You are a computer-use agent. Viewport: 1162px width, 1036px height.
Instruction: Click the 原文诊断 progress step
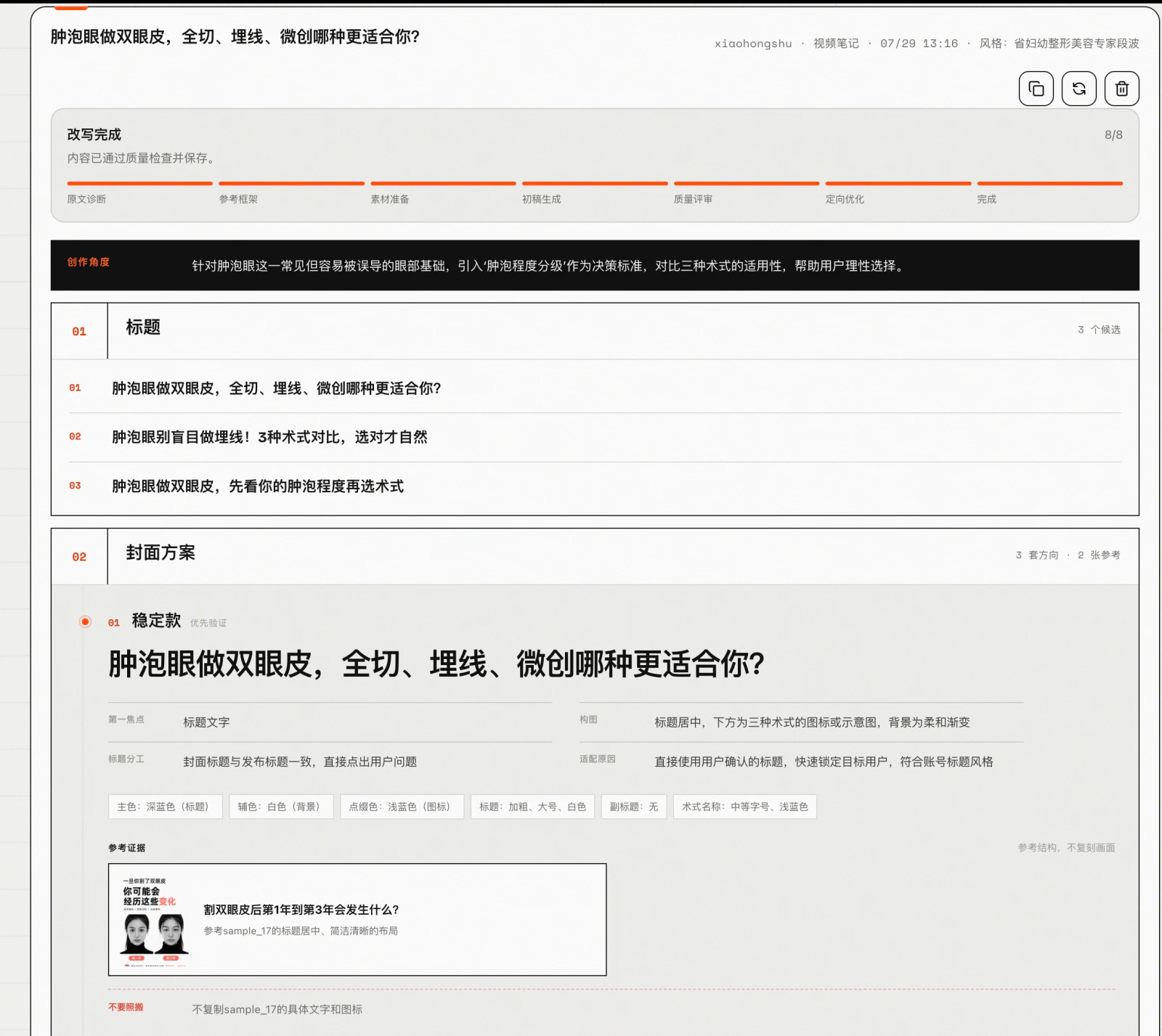point(86,199)
